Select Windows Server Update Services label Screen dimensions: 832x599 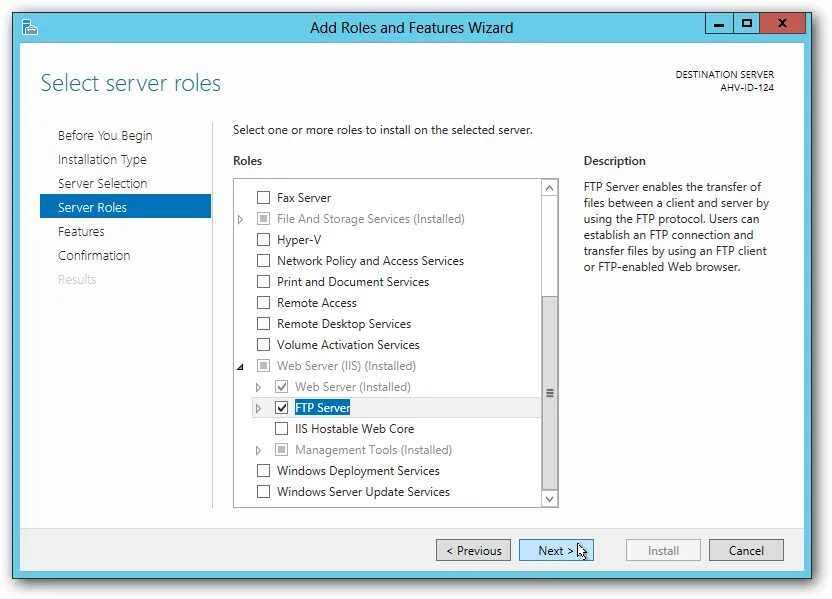pyautogui.click(x=363, y=492)
